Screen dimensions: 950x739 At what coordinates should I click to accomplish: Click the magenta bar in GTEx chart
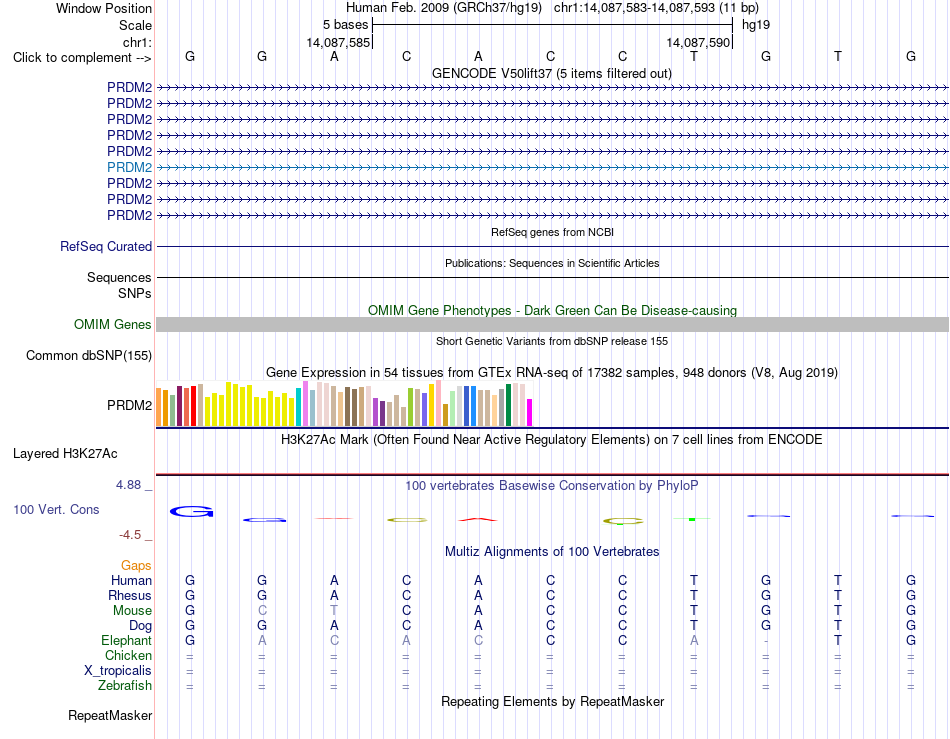(530, 413)
